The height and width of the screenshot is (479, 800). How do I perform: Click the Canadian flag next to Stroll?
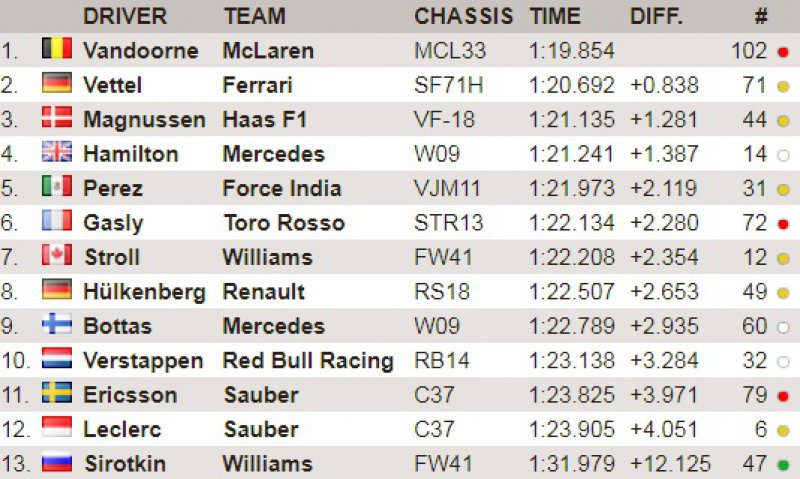click(56, 256)
